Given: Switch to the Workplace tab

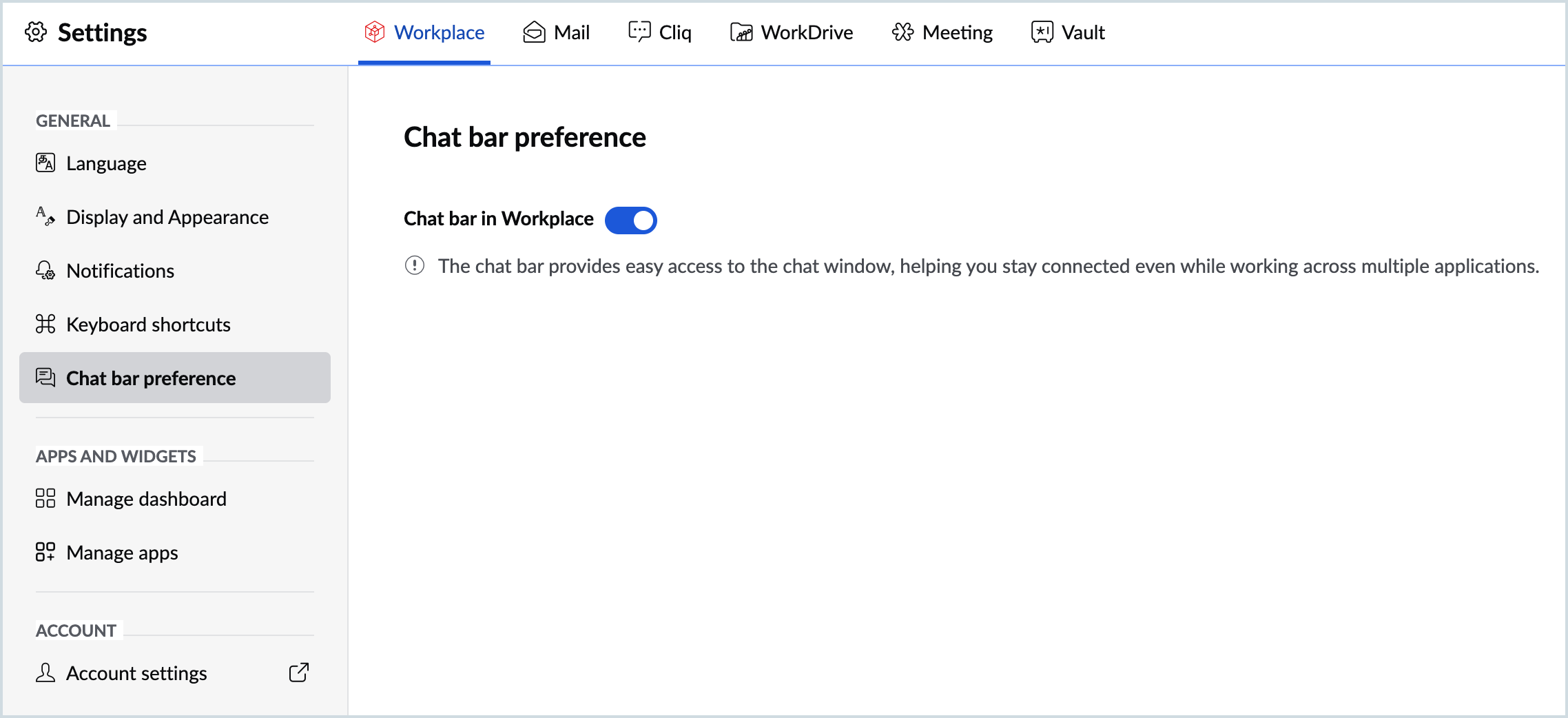Looking at the screenshot, I should point(424,32).
